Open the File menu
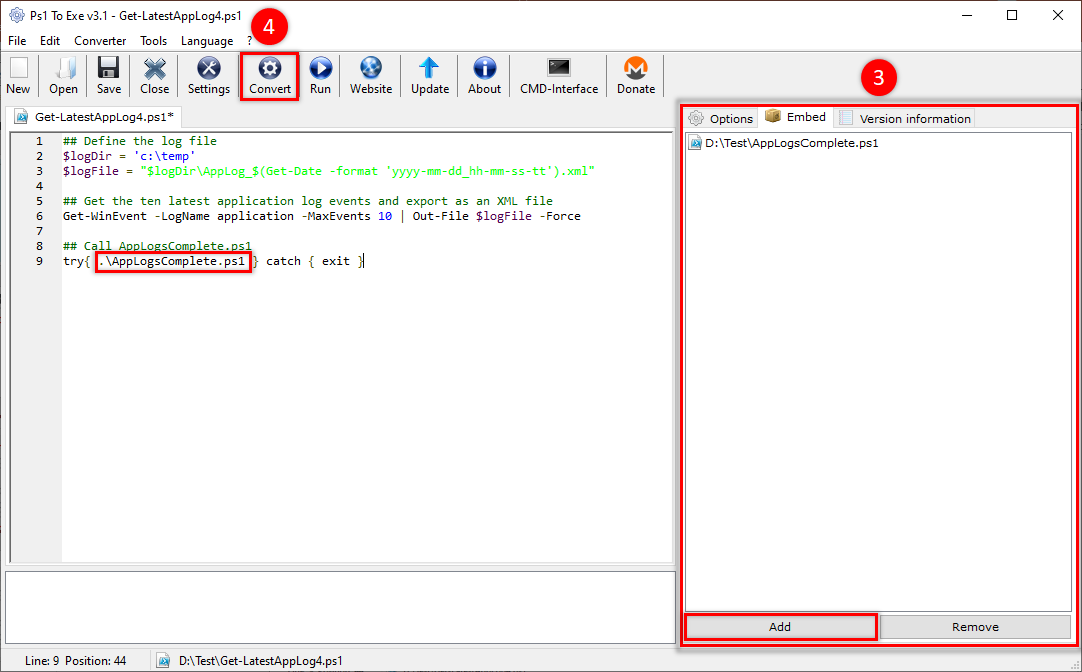Viewport: 1082px width, 672px height. [x=17, y=41]
